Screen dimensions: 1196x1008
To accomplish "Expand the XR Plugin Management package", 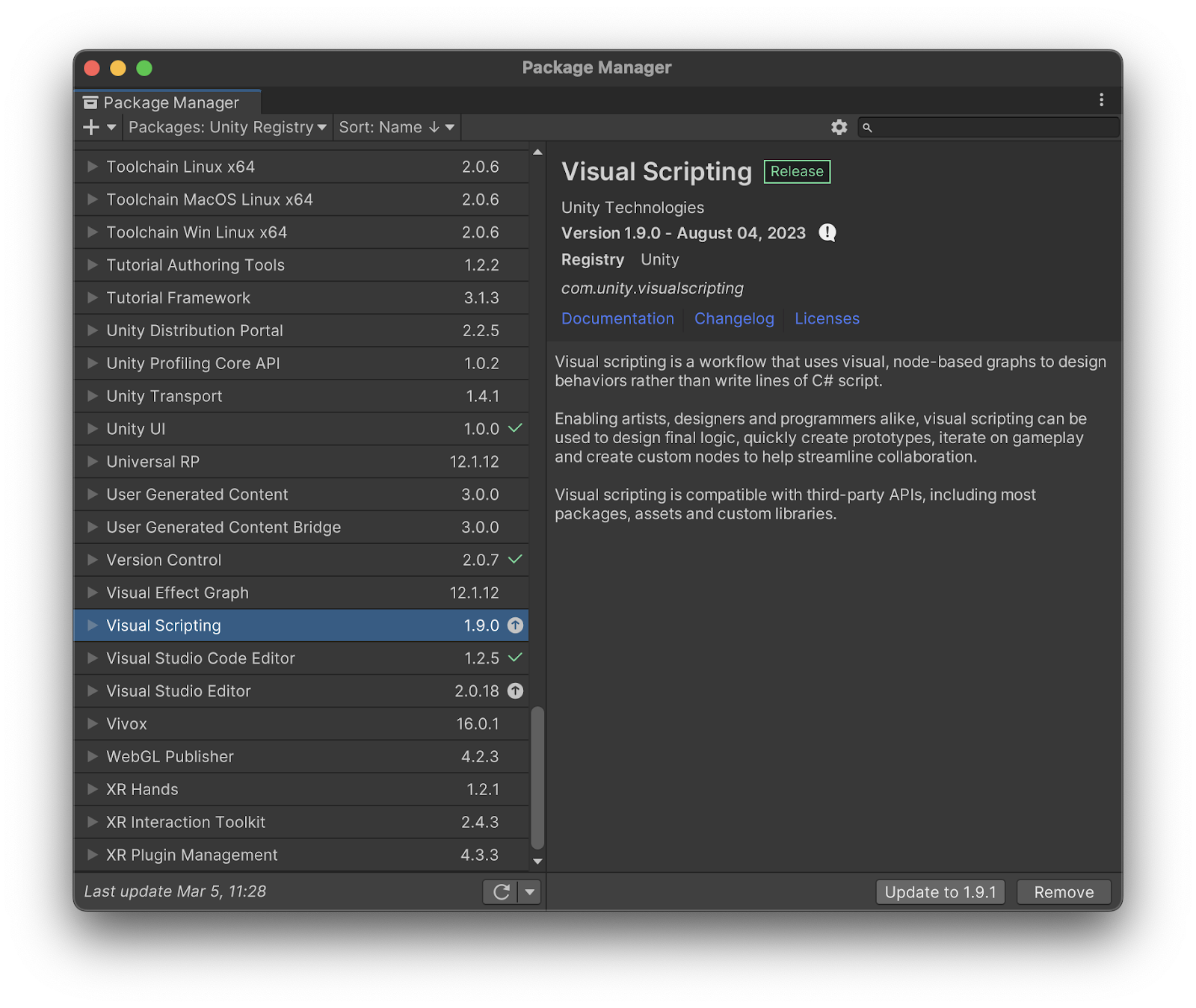I will (93, 855).
